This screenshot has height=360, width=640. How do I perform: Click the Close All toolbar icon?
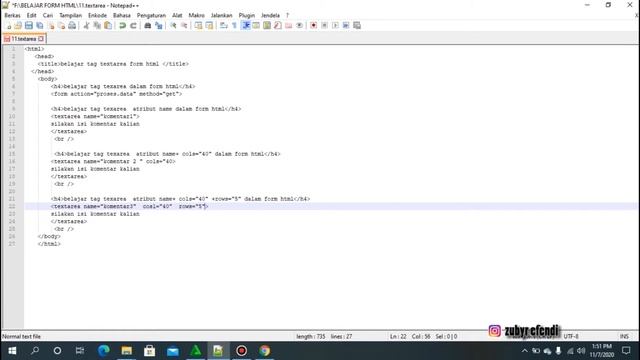tap(61, 26)
